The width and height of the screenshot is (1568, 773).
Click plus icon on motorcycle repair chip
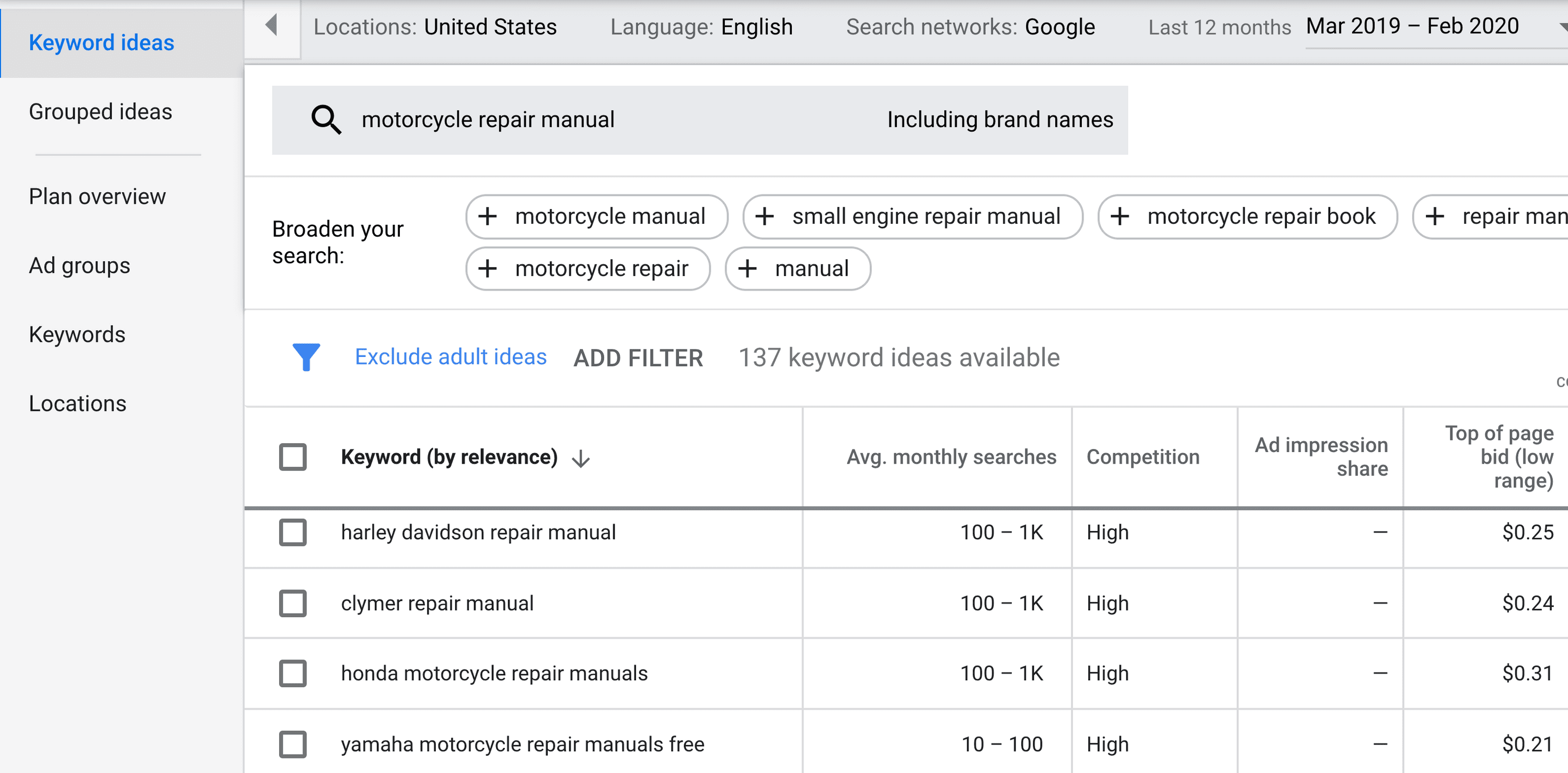(x=487, y=269)
